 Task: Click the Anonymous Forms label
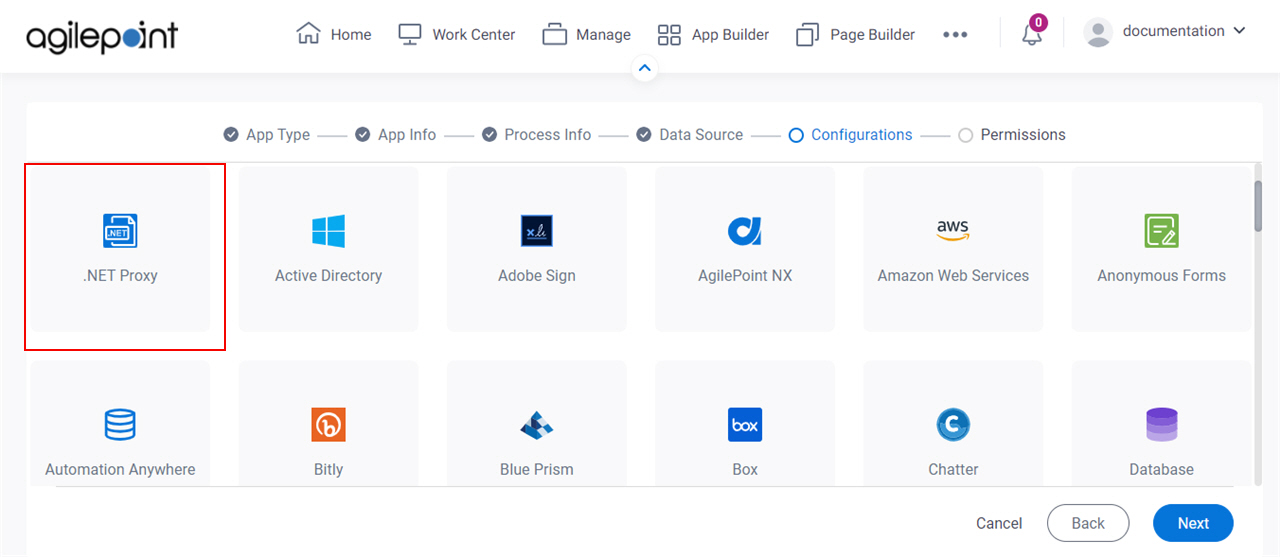[1162, 275]
